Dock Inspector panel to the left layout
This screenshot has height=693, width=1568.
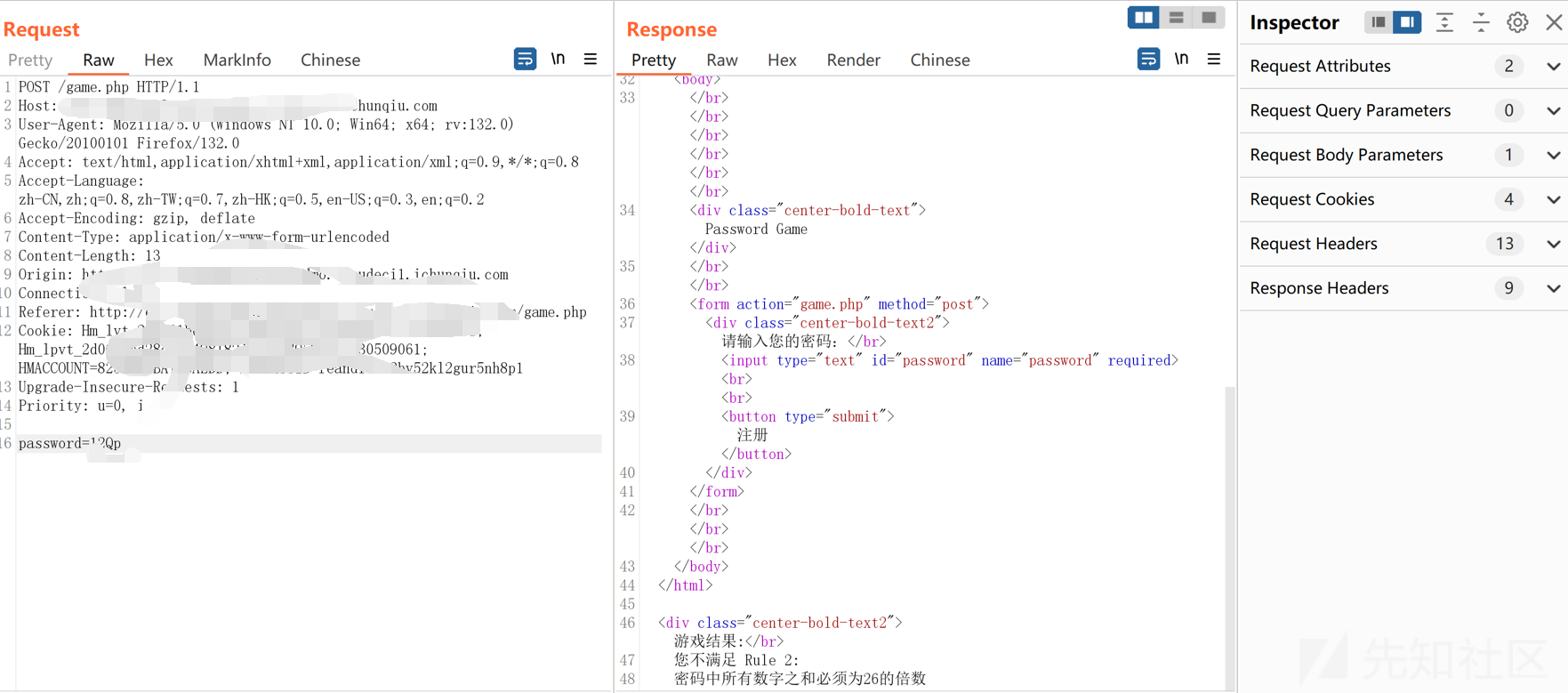point(1378,22)
